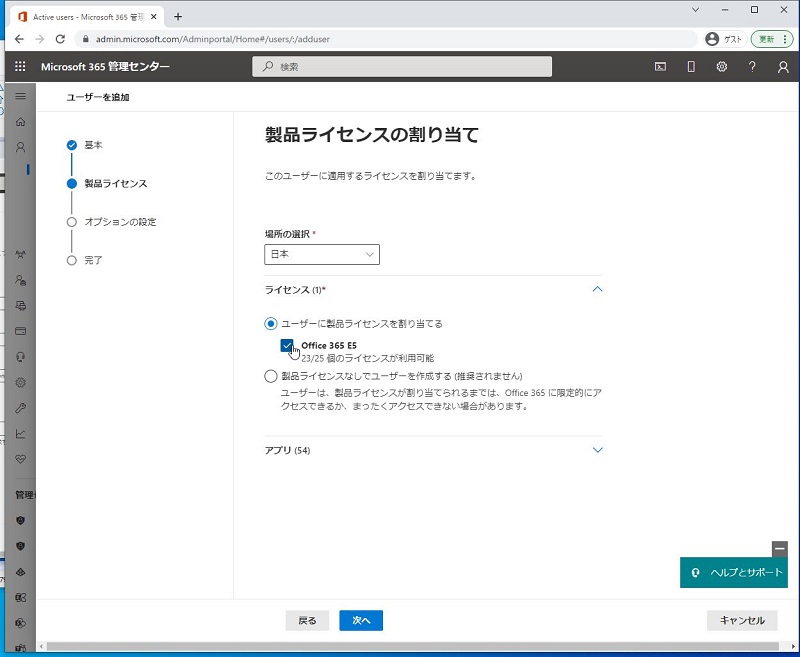This screenshot has width=800, height=657.
Task: Open the Users section in the sidebar
Action: pos(20,147)
